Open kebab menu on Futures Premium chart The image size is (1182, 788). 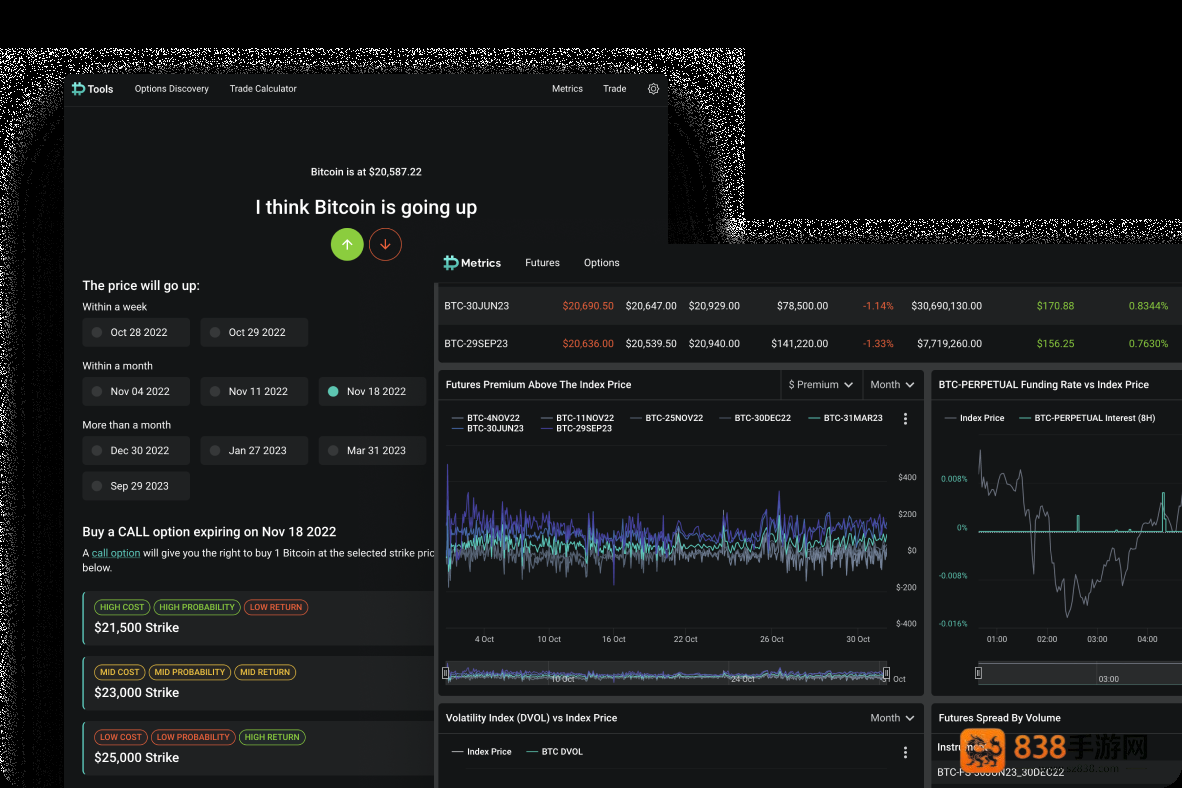905,419
